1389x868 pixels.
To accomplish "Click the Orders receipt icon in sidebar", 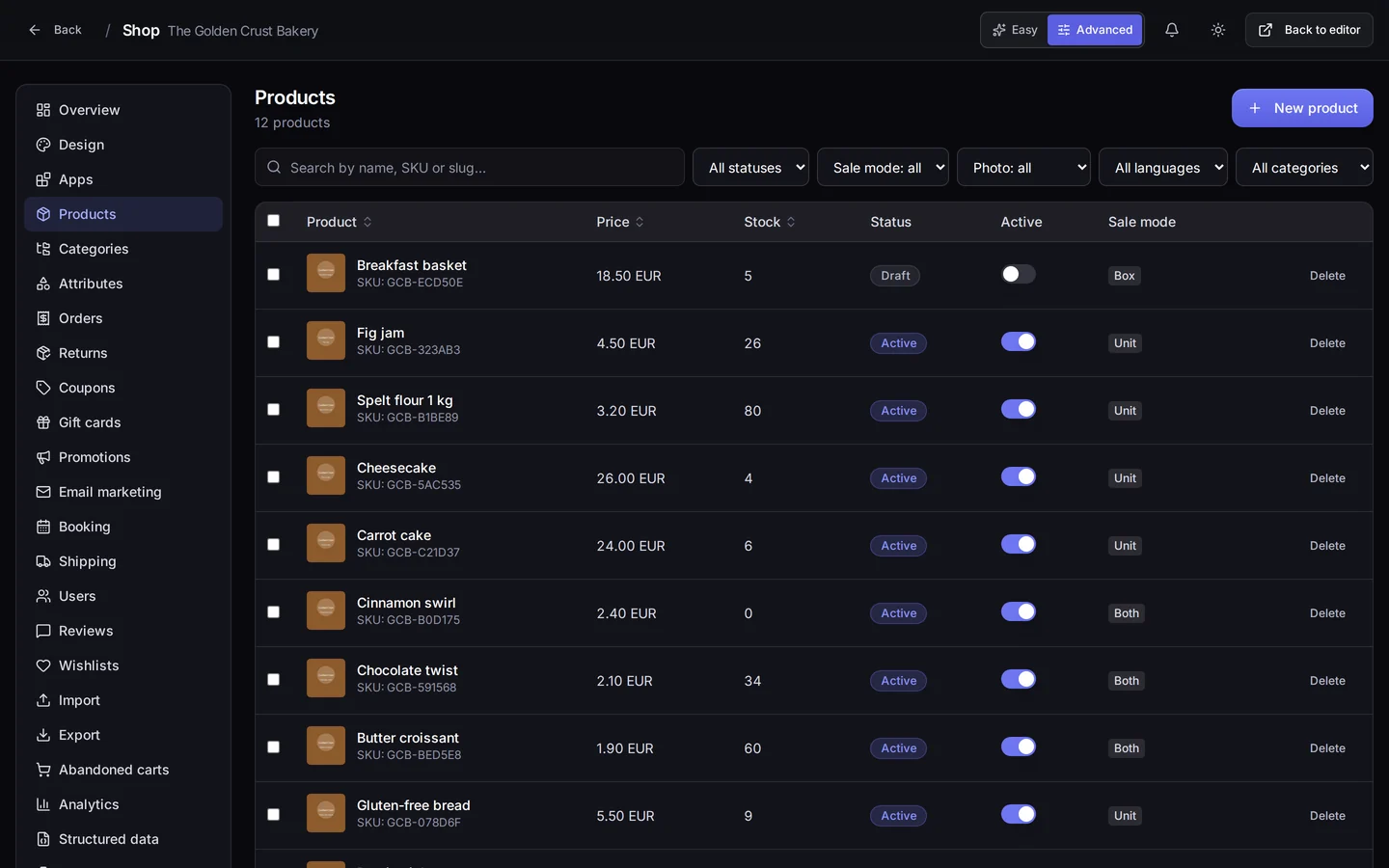I will 43,318.
